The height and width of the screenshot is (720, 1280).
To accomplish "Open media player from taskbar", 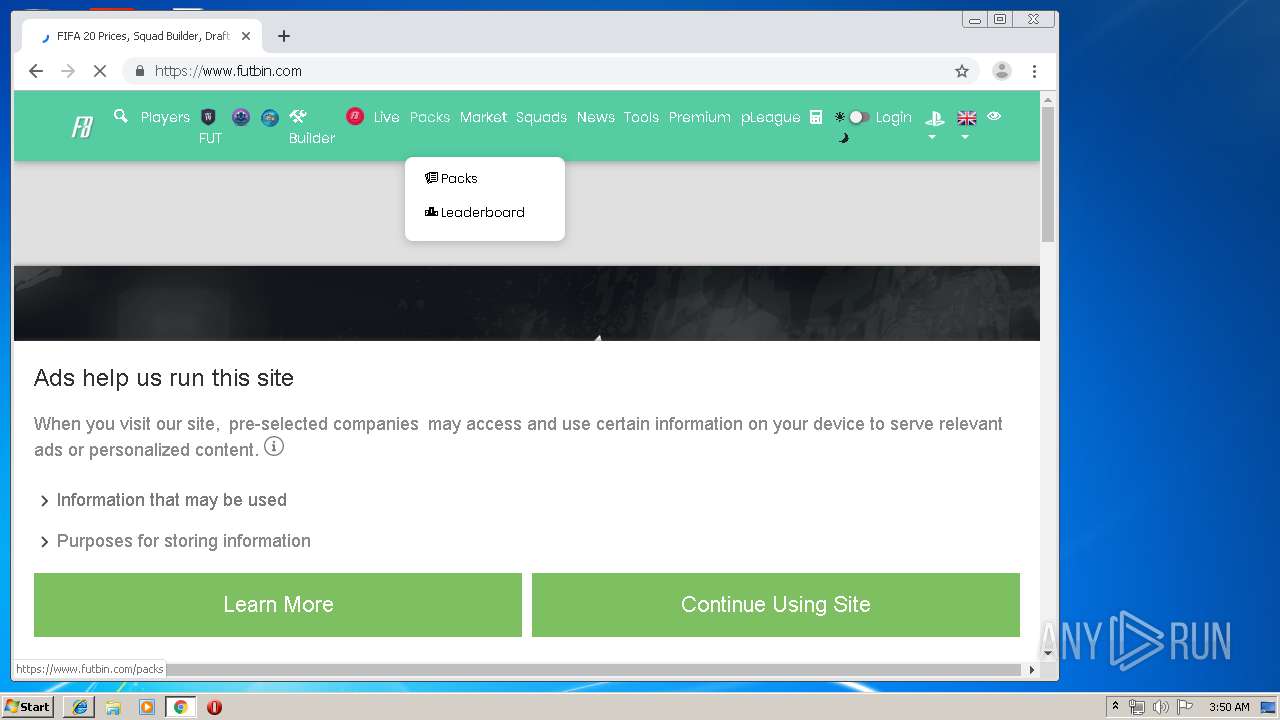I will pyautogui.click(x=147, y=707).
